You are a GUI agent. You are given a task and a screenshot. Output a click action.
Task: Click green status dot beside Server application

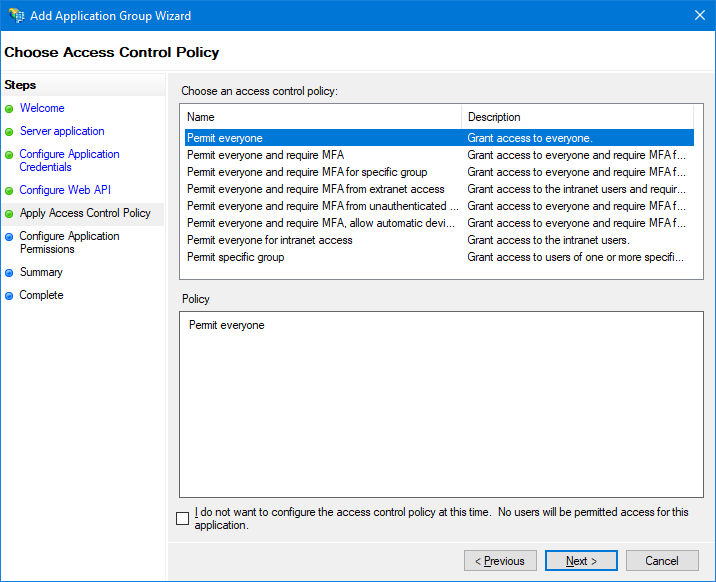9,132
